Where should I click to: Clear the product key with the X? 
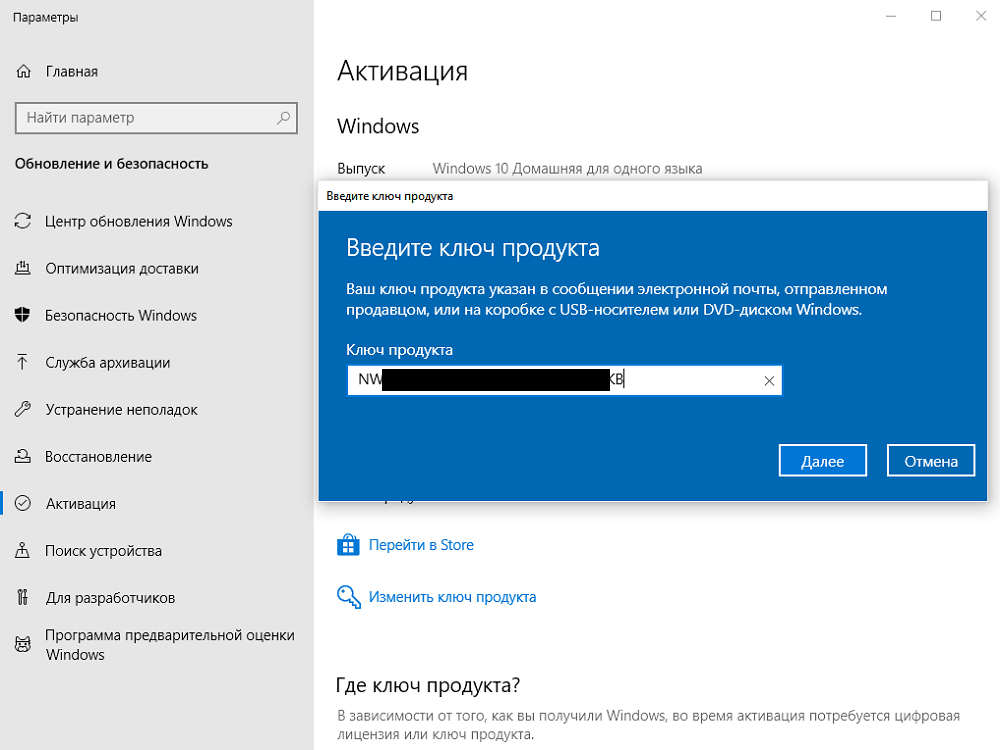point(769,381)
